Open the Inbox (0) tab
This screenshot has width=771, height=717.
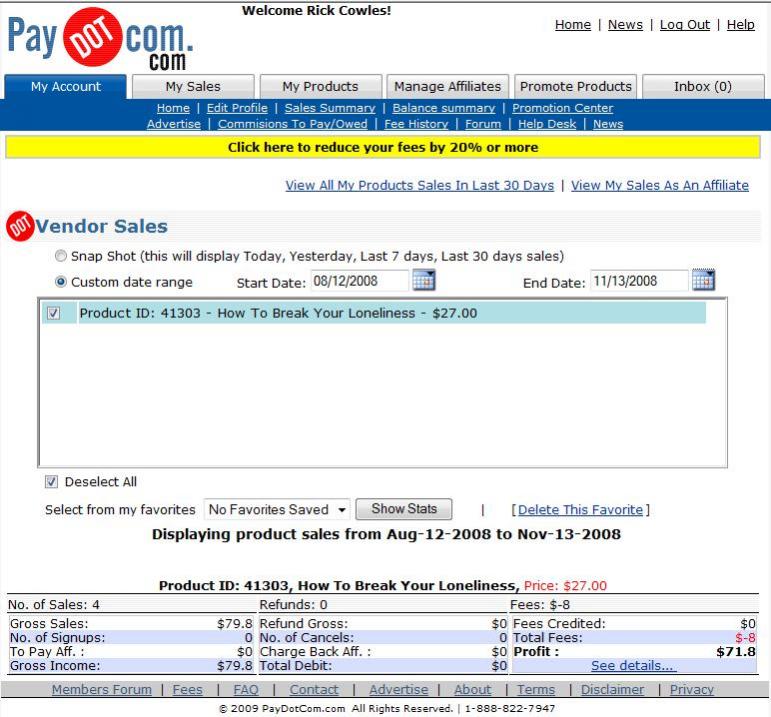click(703, 87)
